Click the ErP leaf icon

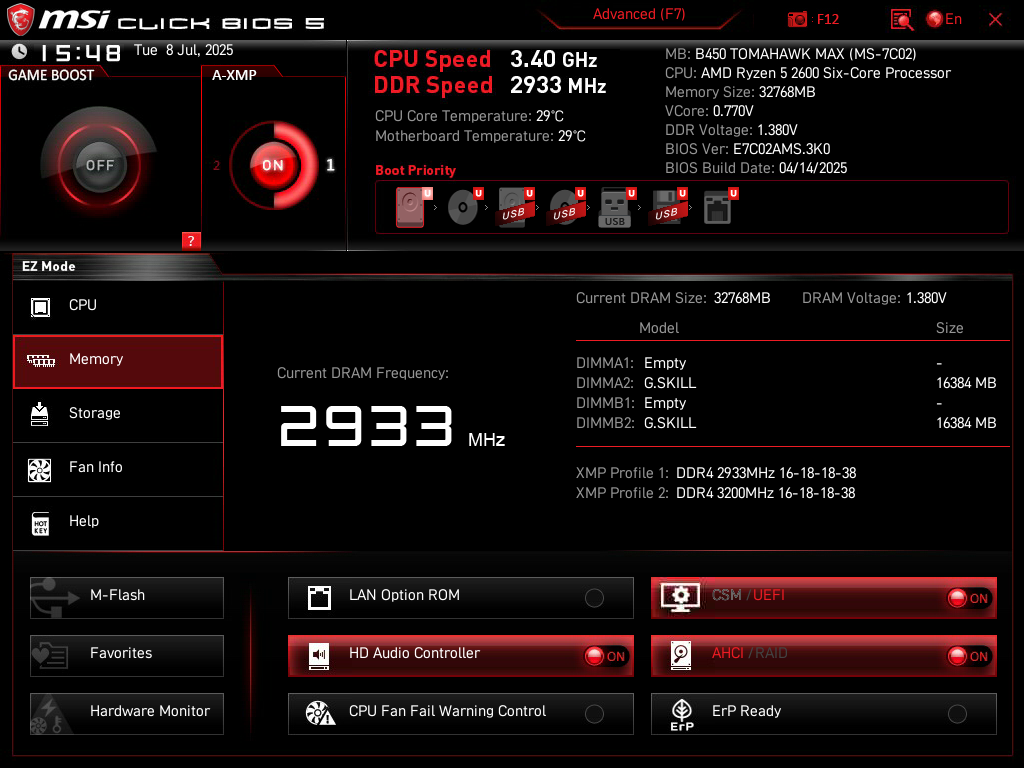click(682, 714)
